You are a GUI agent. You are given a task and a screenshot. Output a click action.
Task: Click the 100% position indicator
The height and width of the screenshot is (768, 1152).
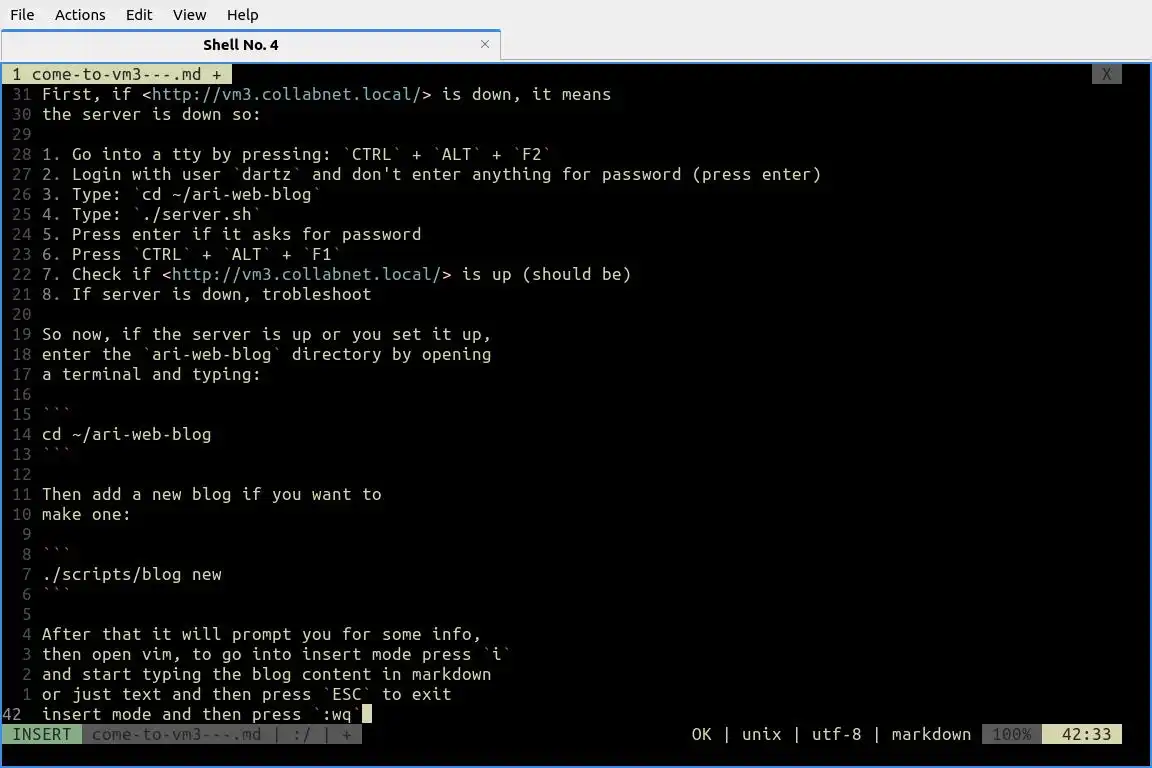(1012, 734)
